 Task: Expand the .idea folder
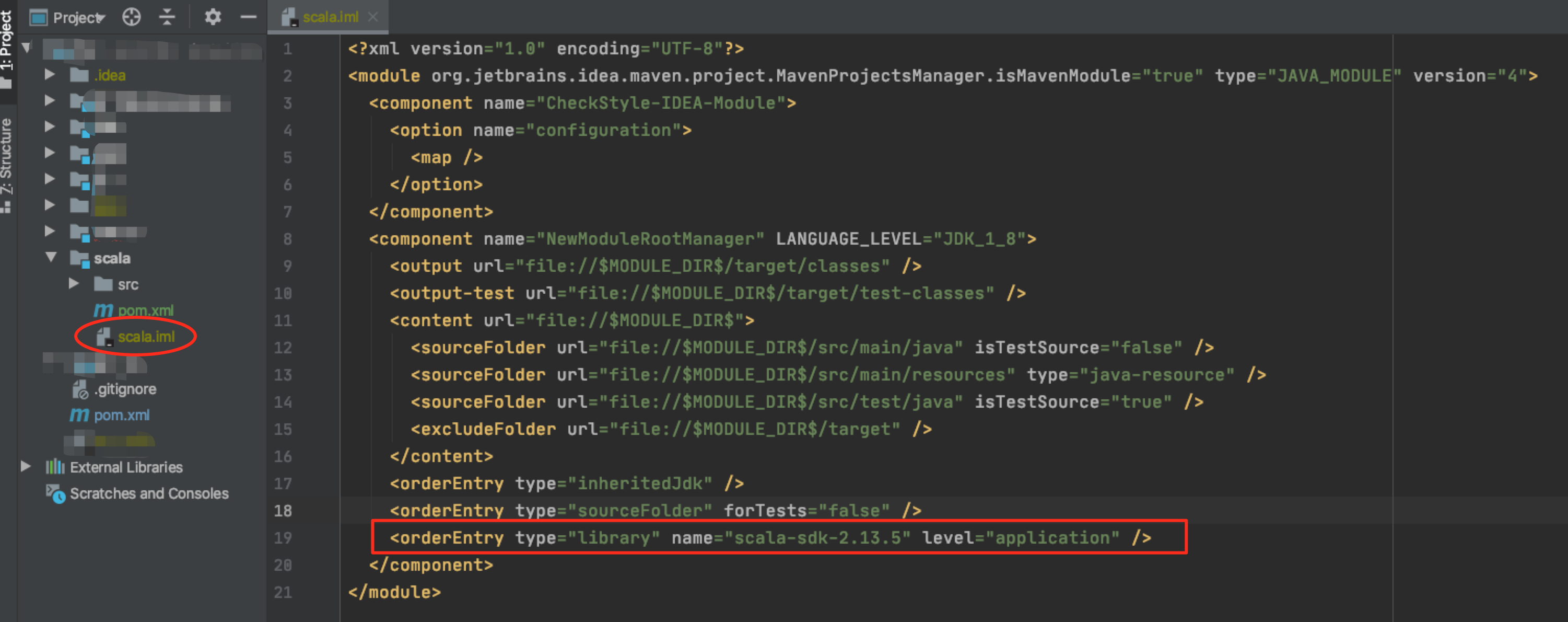pos(50,75)
